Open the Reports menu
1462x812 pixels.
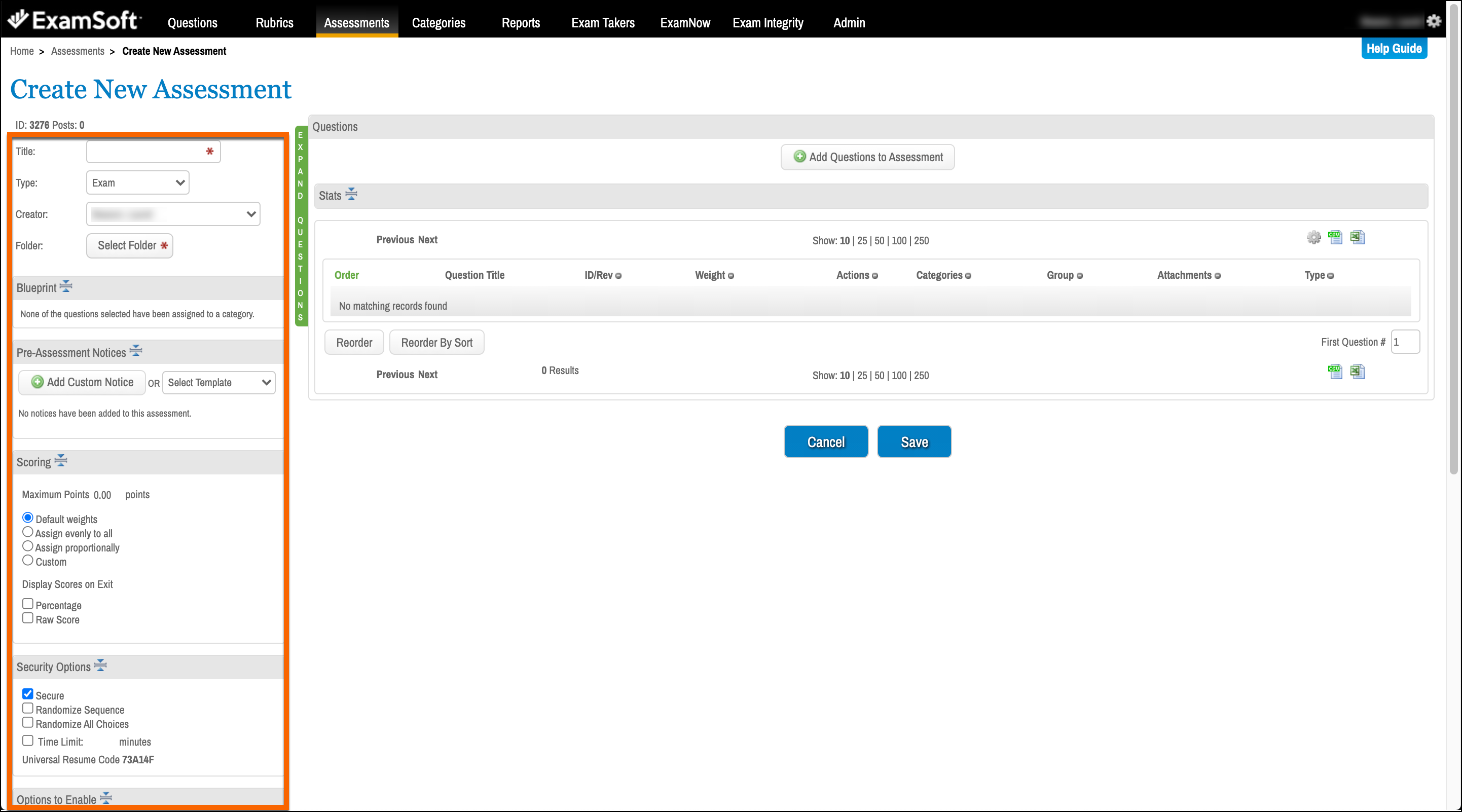click(x=521, y=23)
